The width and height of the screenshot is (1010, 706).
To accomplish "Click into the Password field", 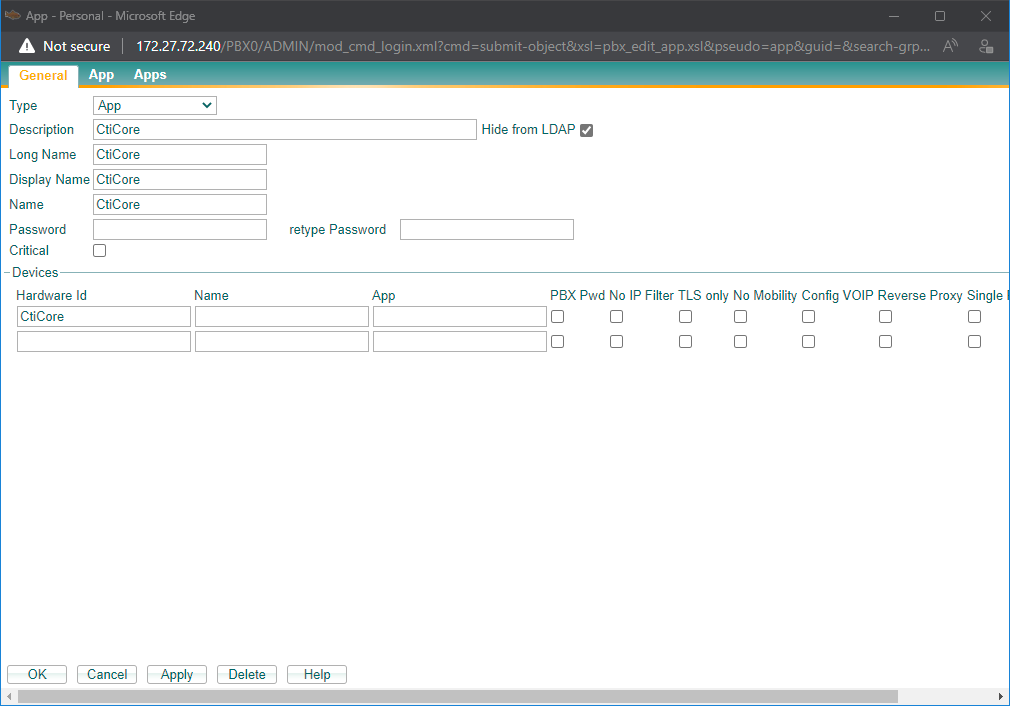I will [x=180, y=230].
